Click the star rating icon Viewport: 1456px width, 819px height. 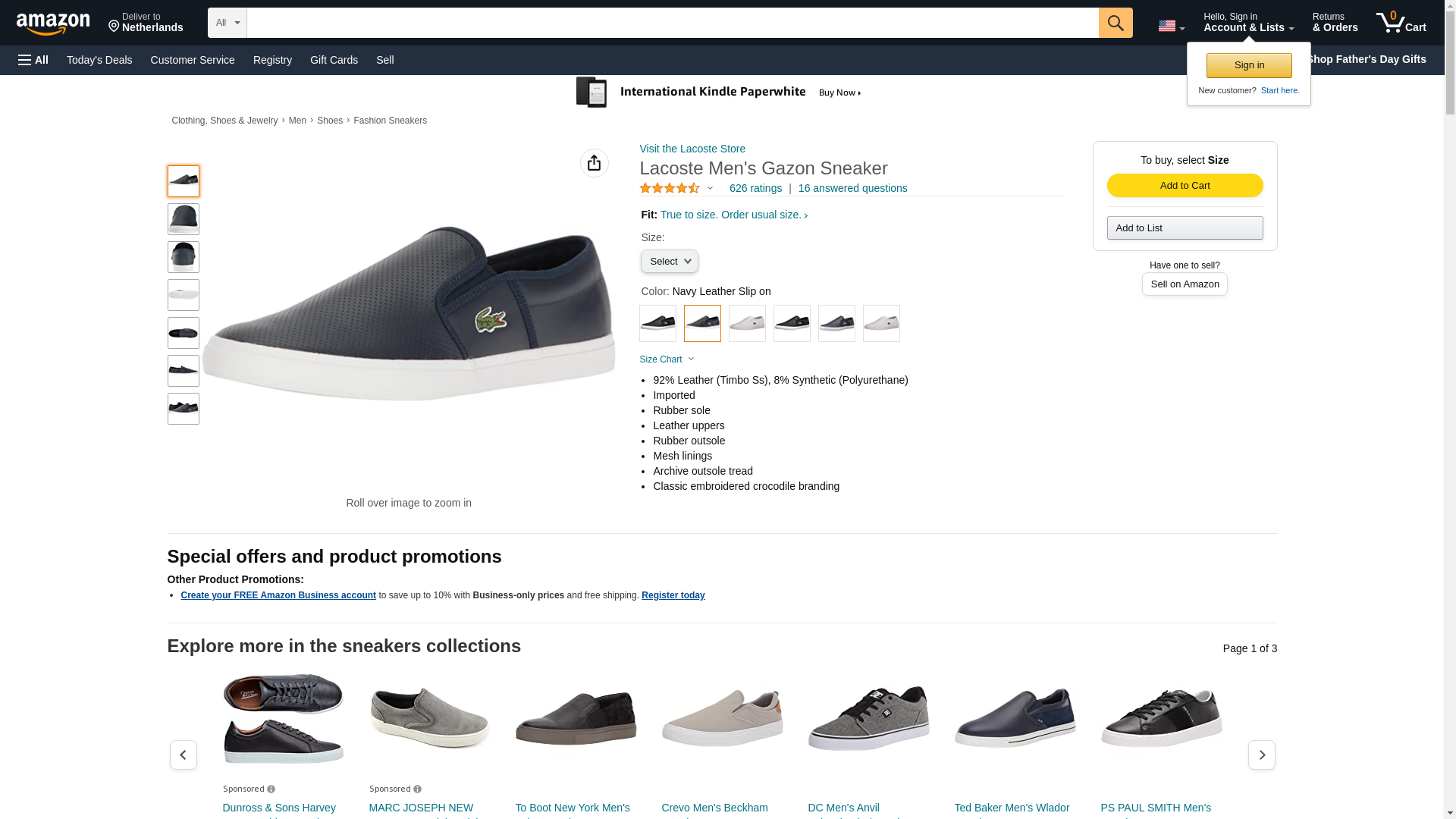(x=670, y=188)
